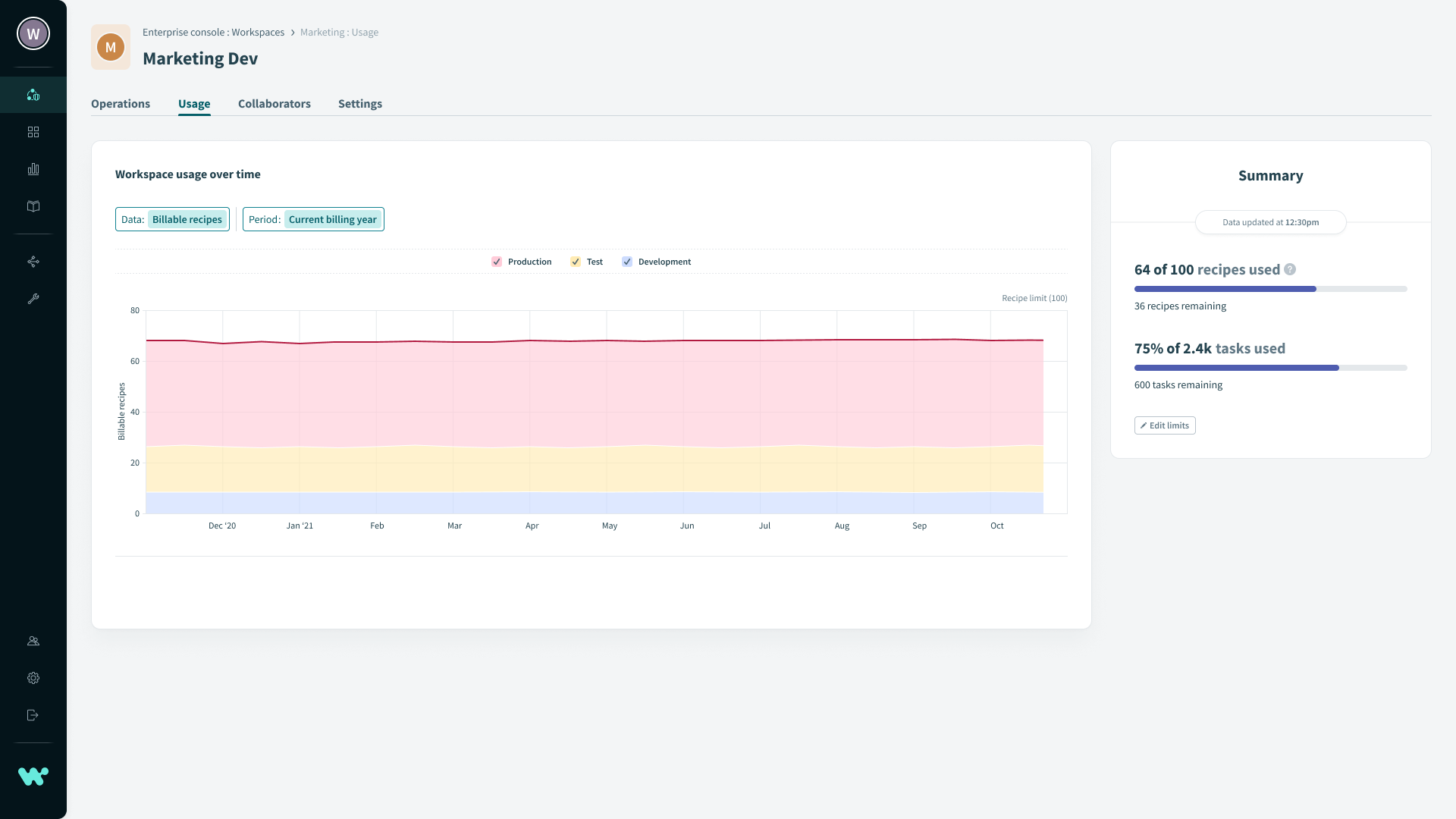
Task: Open the team members icon in sidebar
Action: 33,641
